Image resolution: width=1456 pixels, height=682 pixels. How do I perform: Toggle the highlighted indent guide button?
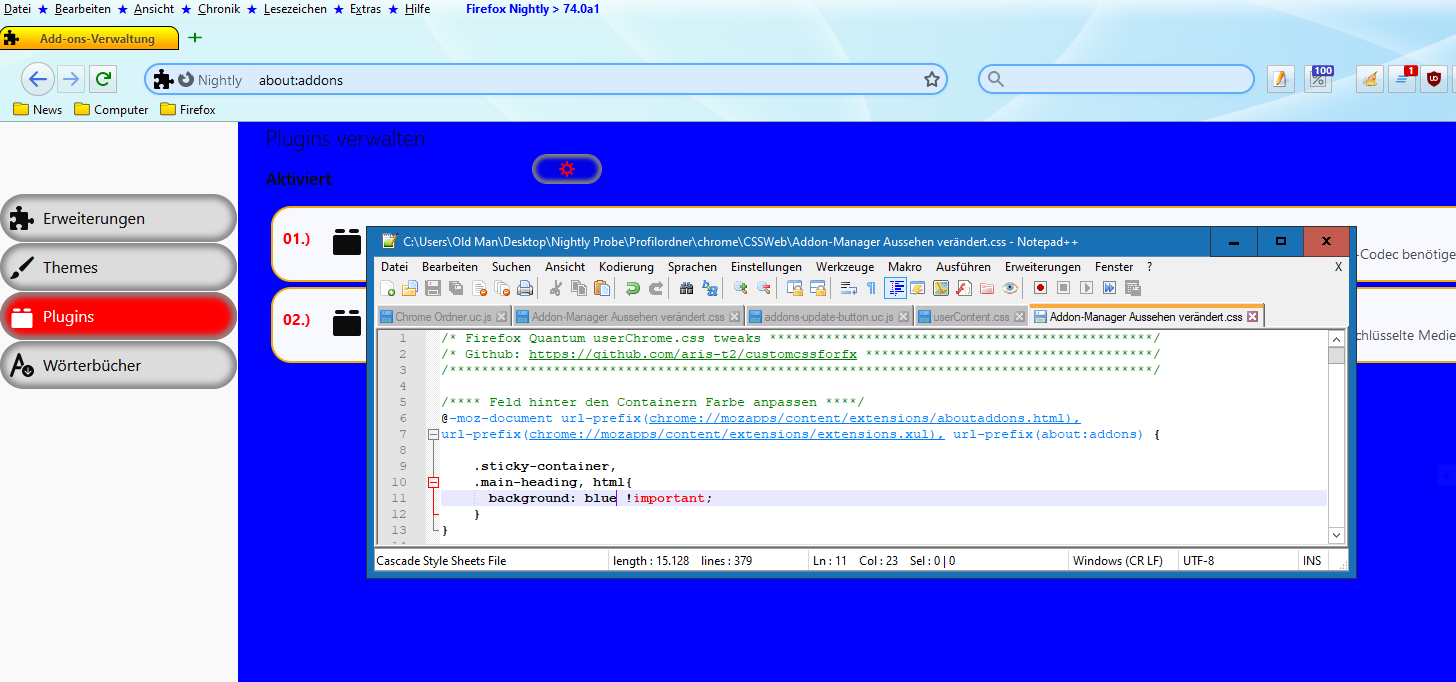tap(895, 288)
